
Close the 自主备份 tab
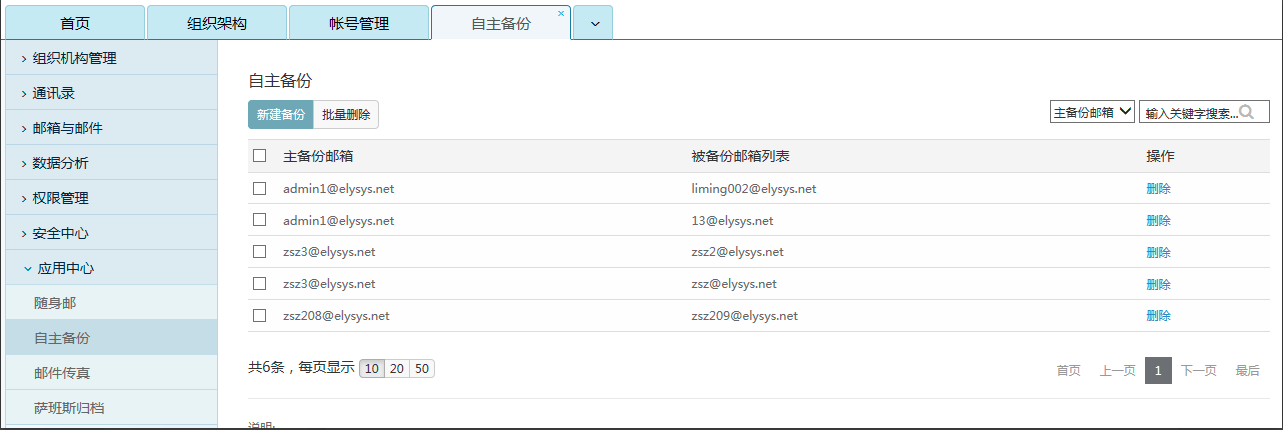pyautogui.click(x=561, y=13)
